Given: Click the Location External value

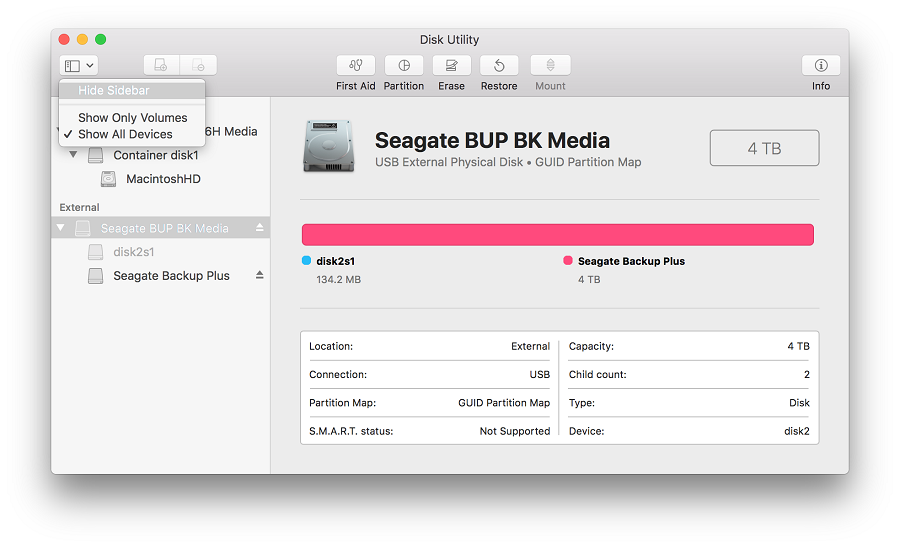Looking at the screenshot, I should [530, 347].
